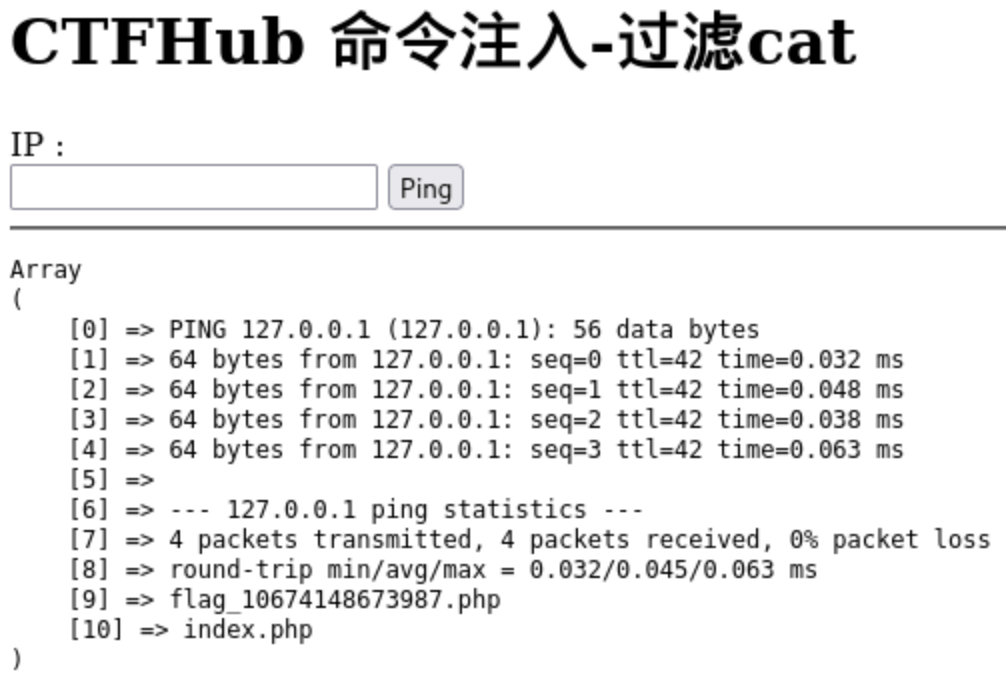Click the flag_10674148673987.php filename
Image resolution: width=1006 pixels, height=698 pixels.
[334, 600]
